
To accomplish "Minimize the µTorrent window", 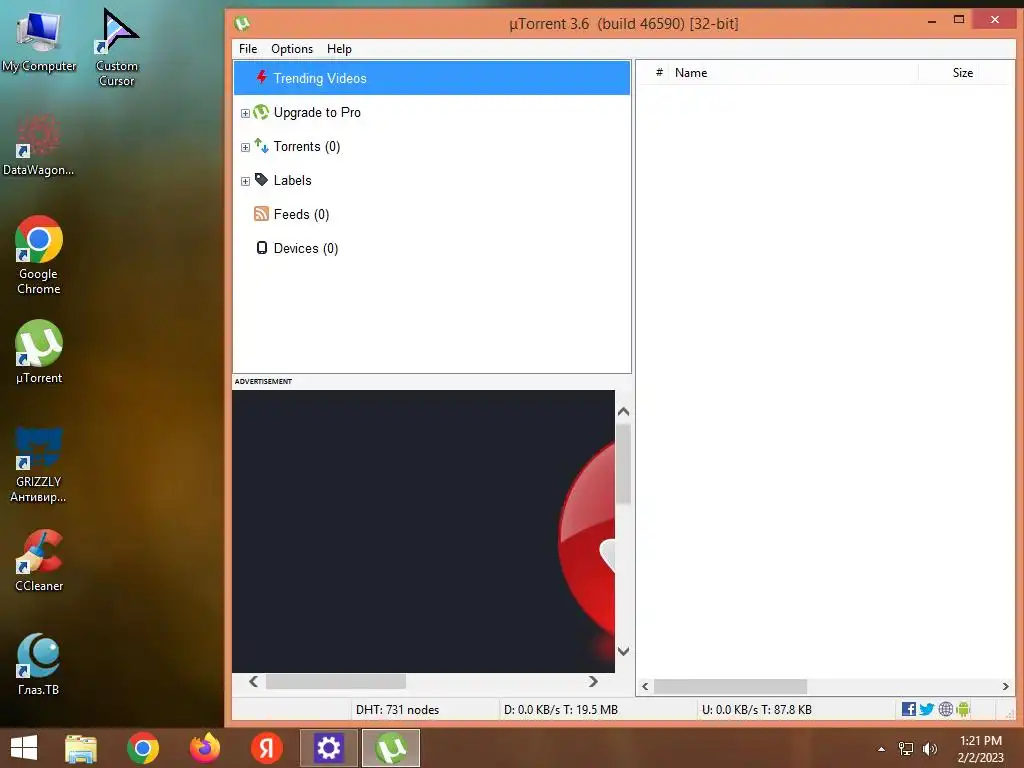I will pos(932,21).
